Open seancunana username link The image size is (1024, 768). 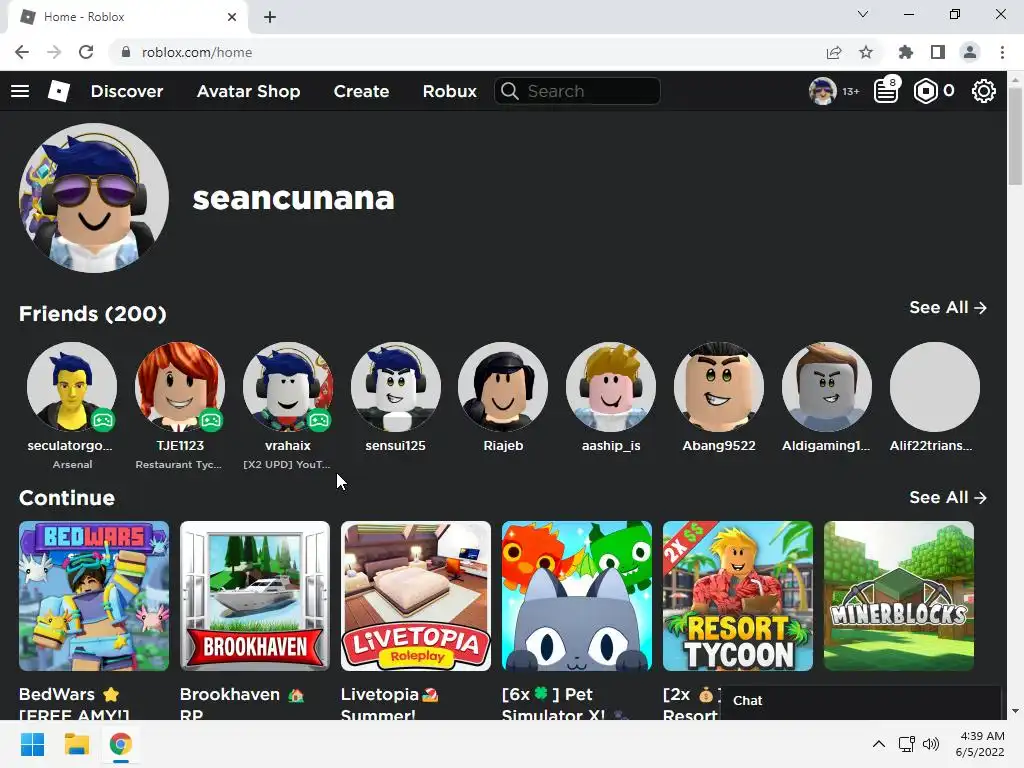coord(293,198)
